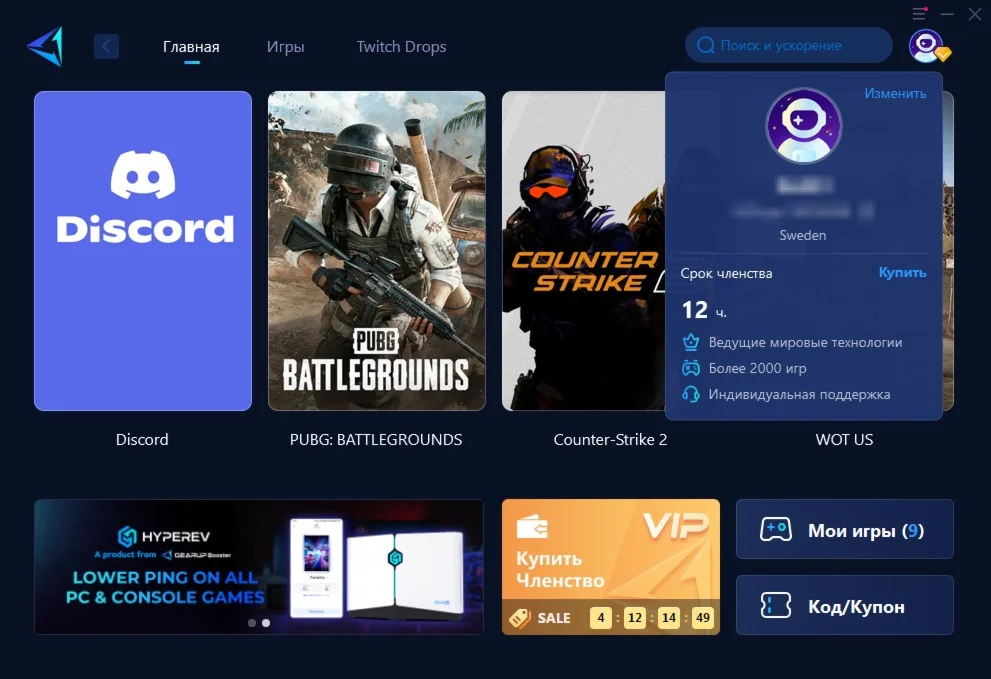Click the coupon ticket icon
This screenshot has width=991, height=679.
(x=775, y=606)
